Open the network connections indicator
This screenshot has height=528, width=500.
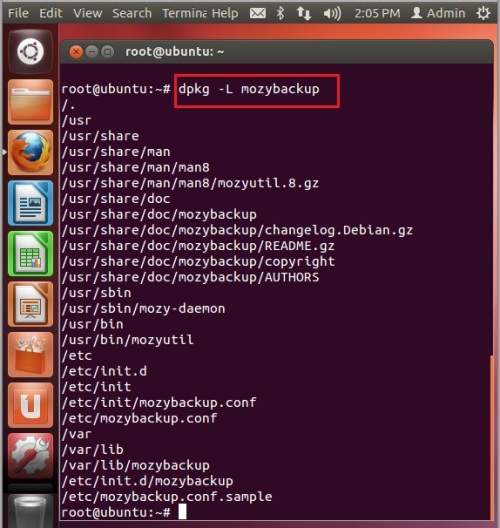[303, 13]
